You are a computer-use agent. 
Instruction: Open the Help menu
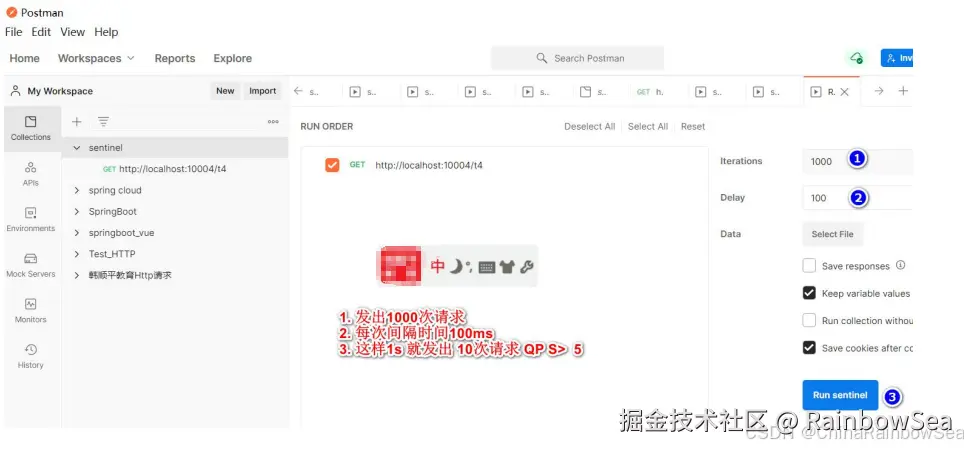(x=106, y=32)
